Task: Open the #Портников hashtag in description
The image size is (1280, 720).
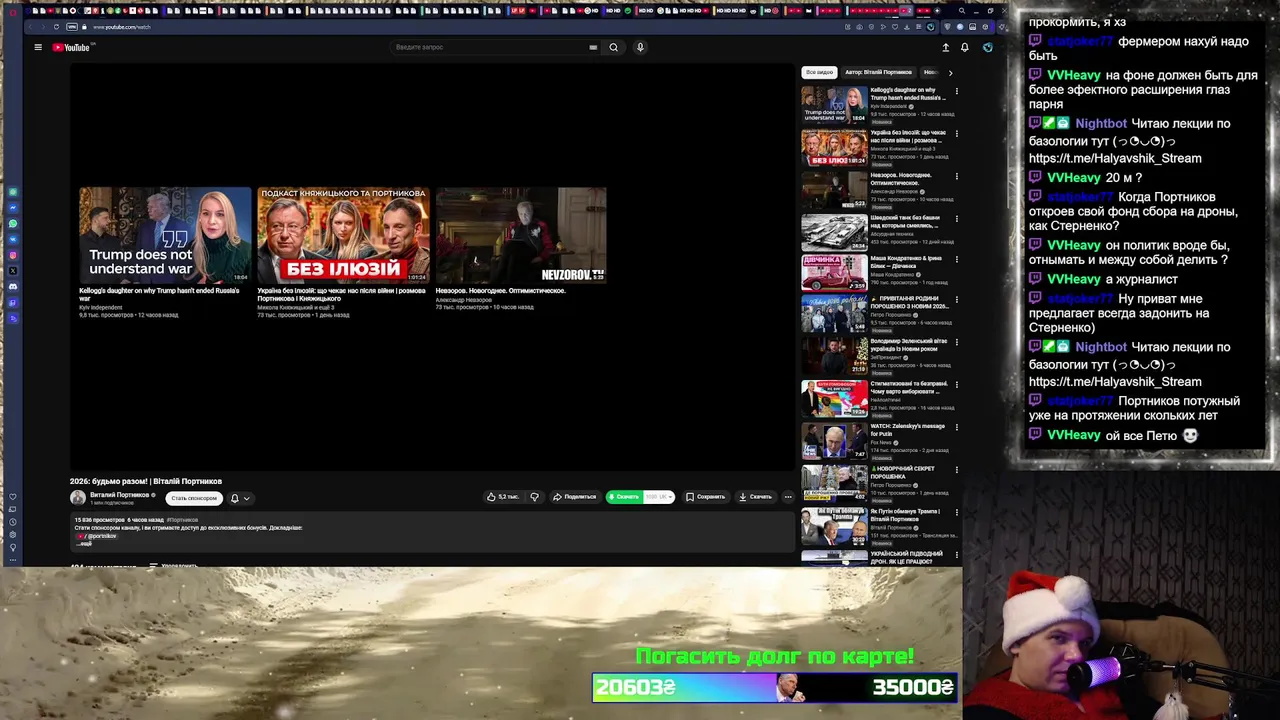Action: tap(182, 520)
